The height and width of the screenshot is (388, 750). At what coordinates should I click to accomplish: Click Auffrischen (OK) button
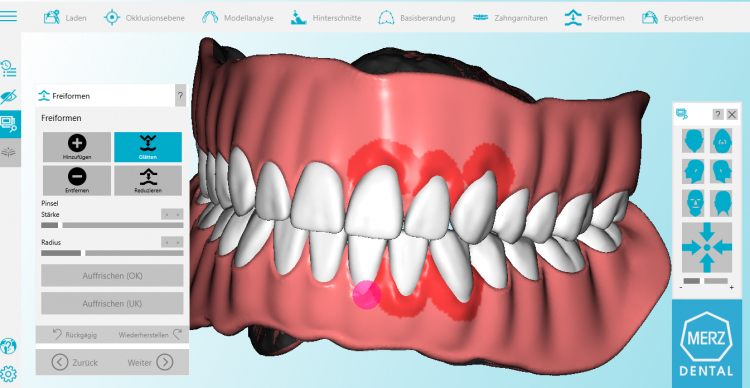112,276
